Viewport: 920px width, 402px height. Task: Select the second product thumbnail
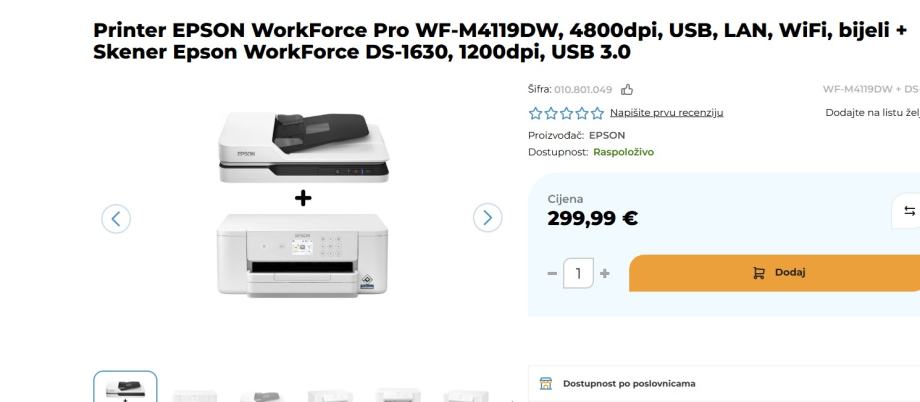click(x=195, y=395)
